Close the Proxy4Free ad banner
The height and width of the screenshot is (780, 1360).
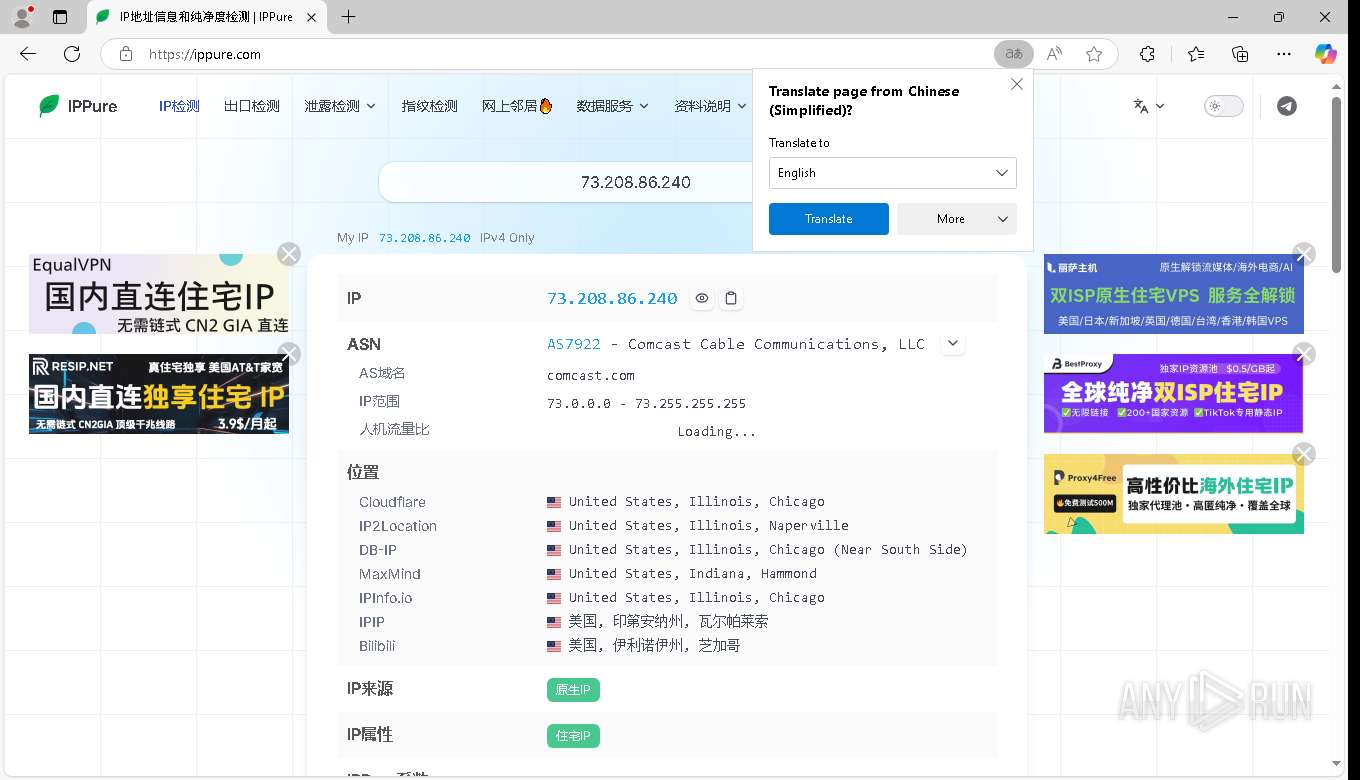point(1304,454)
